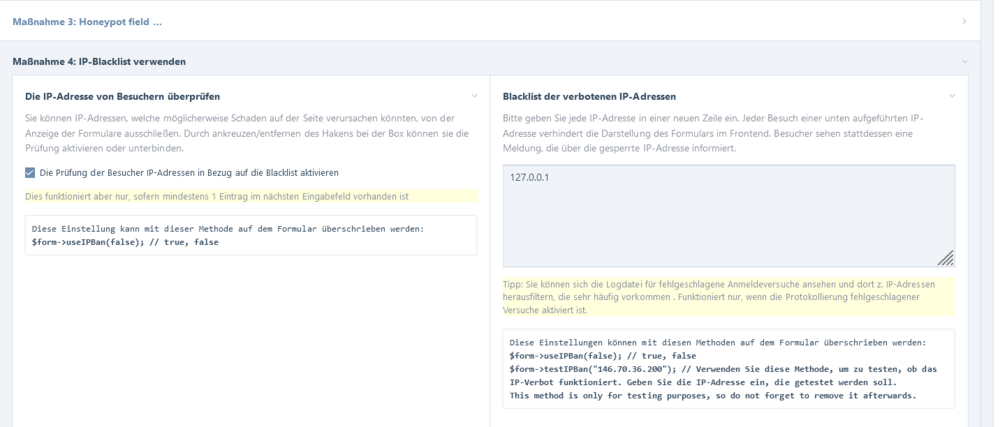Uncheck the Besucher IP-Adressen Blacklist-Prüfung checkbox

click(30, 173)
